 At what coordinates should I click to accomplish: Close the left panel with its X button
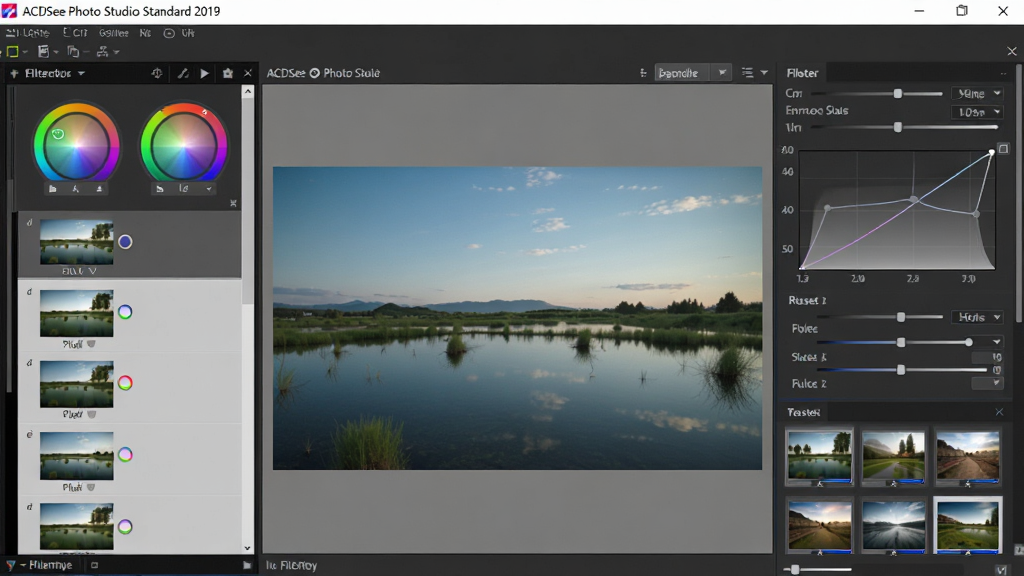pos(248,73)
